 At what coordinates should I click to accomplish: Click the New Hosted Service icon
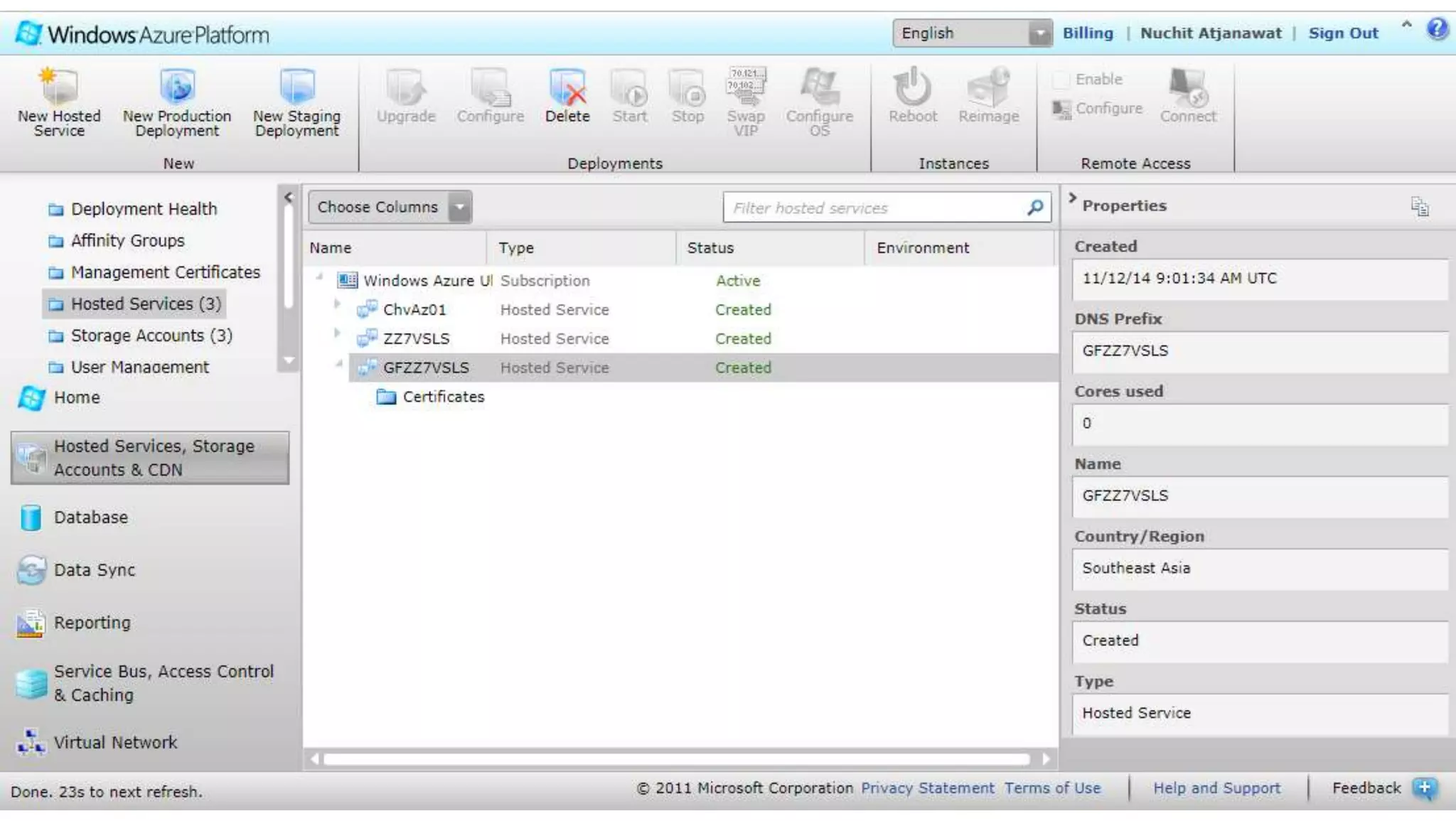coord(58,87)
